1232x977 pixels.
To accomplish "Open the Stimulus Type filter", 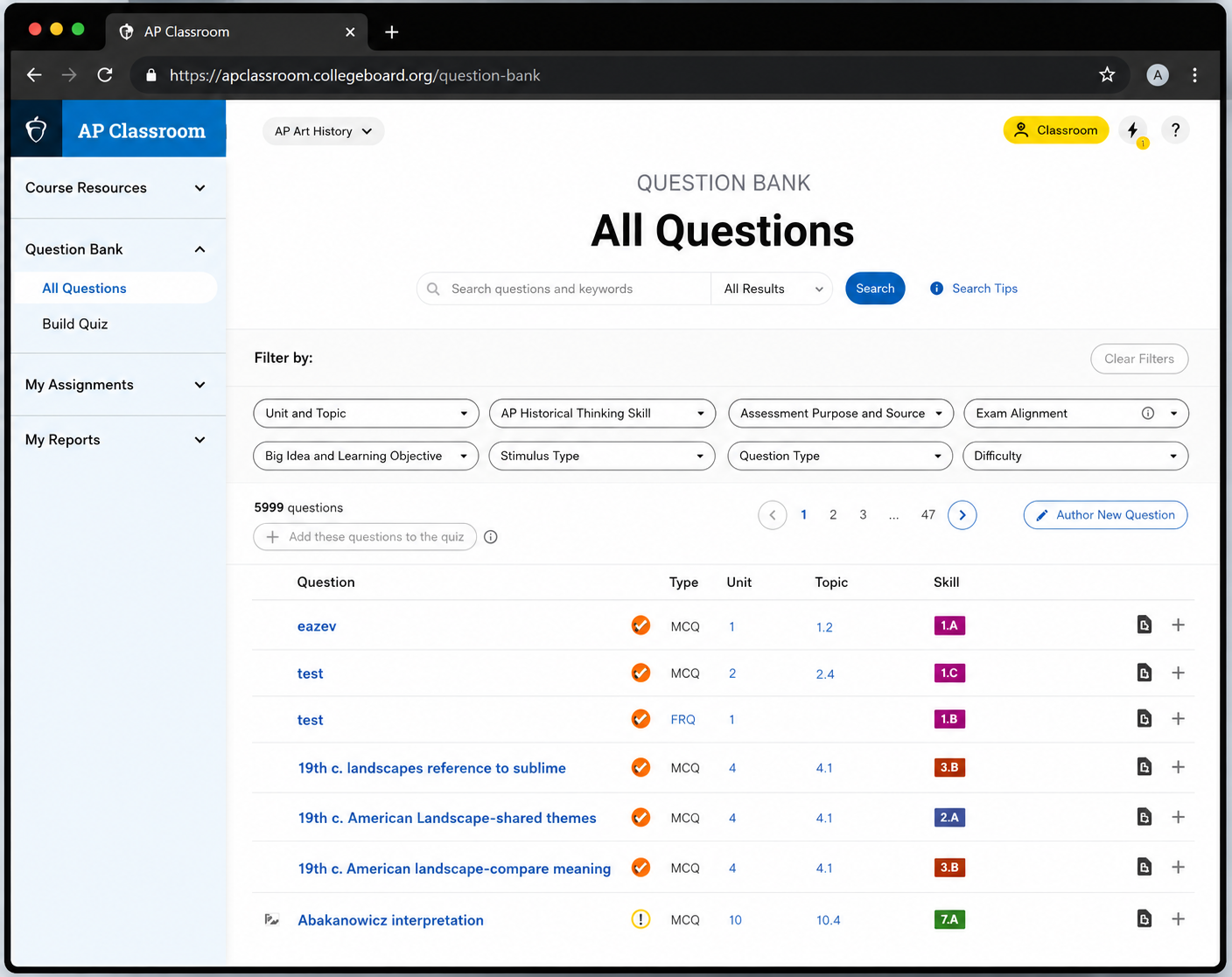I will click(x=602, y=456).
